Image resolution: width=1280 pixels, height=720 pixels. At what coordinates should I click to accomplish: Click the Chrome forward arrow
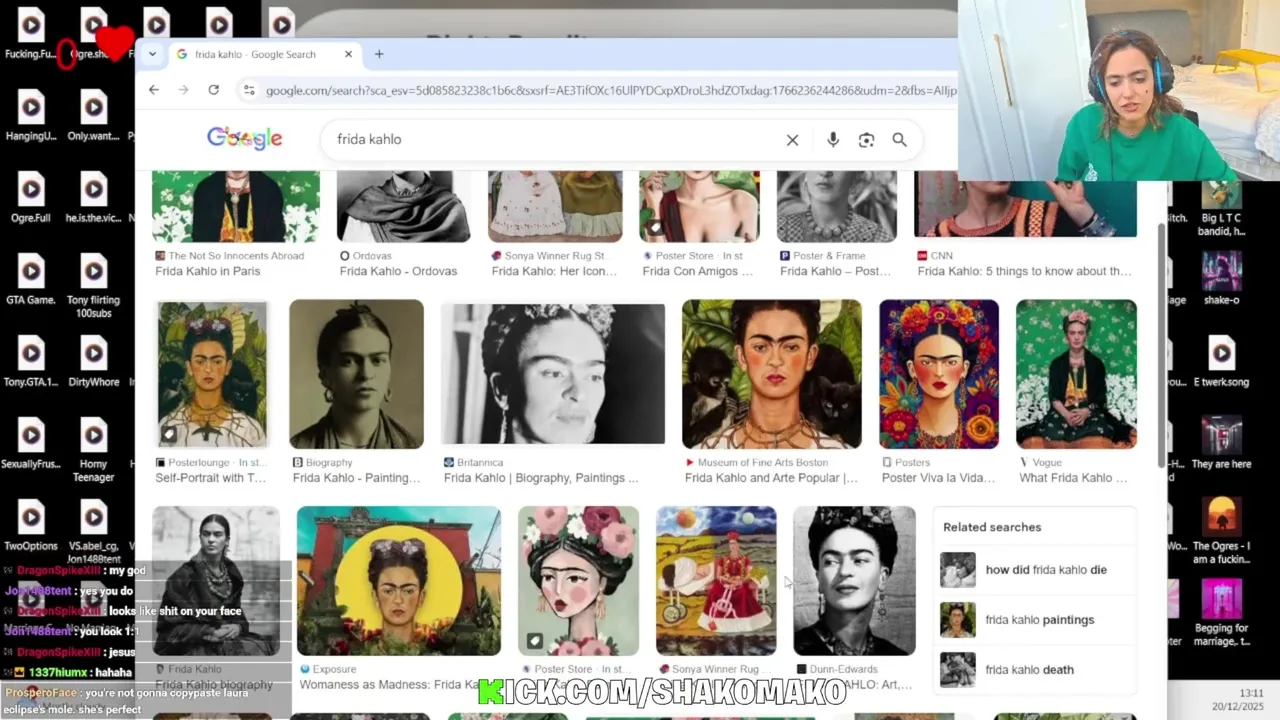[183, 90]
